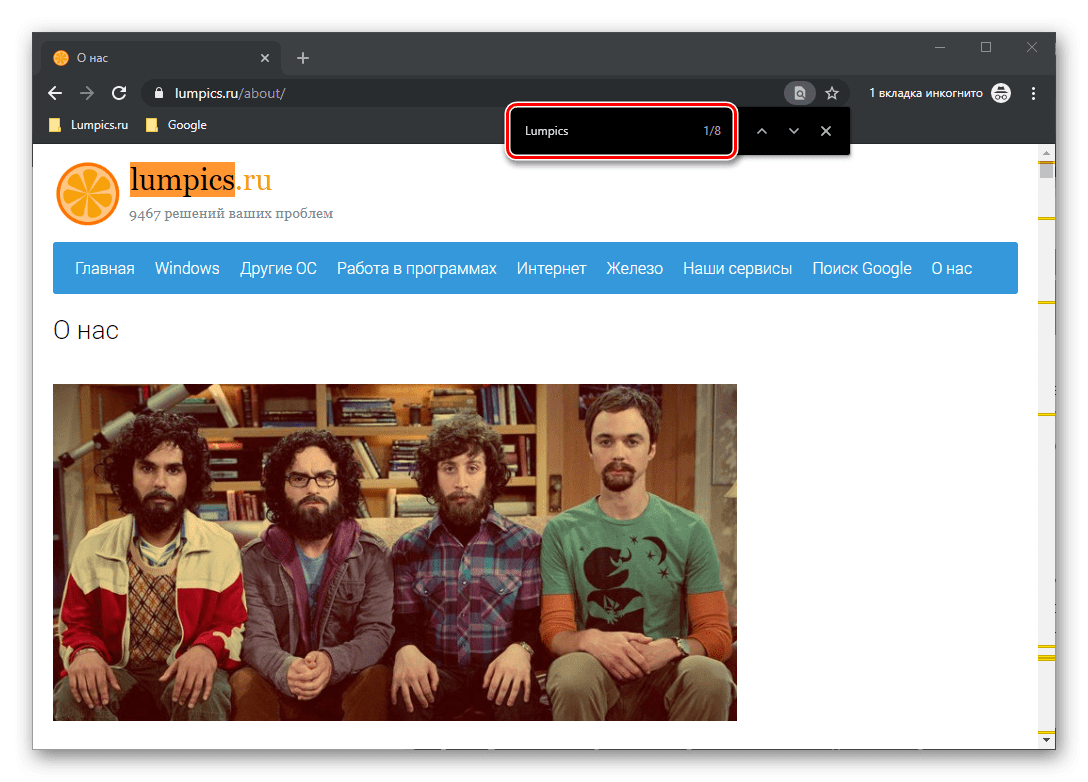Click the "9467 решений ваших проблем" tagline
The height and width of the screenshot is (782, 1088).
click(231, 214)
